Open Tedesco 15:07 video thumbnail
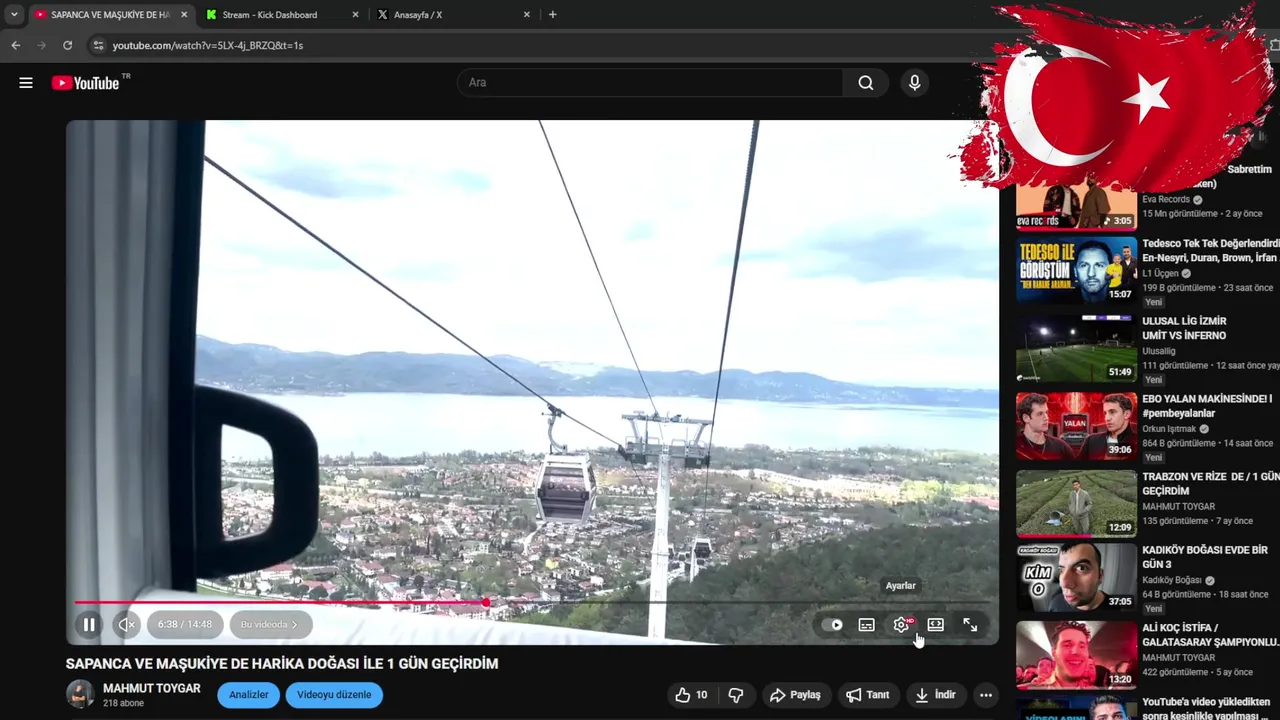Screen dimensions: 1280x720 tap(1076, 270)
